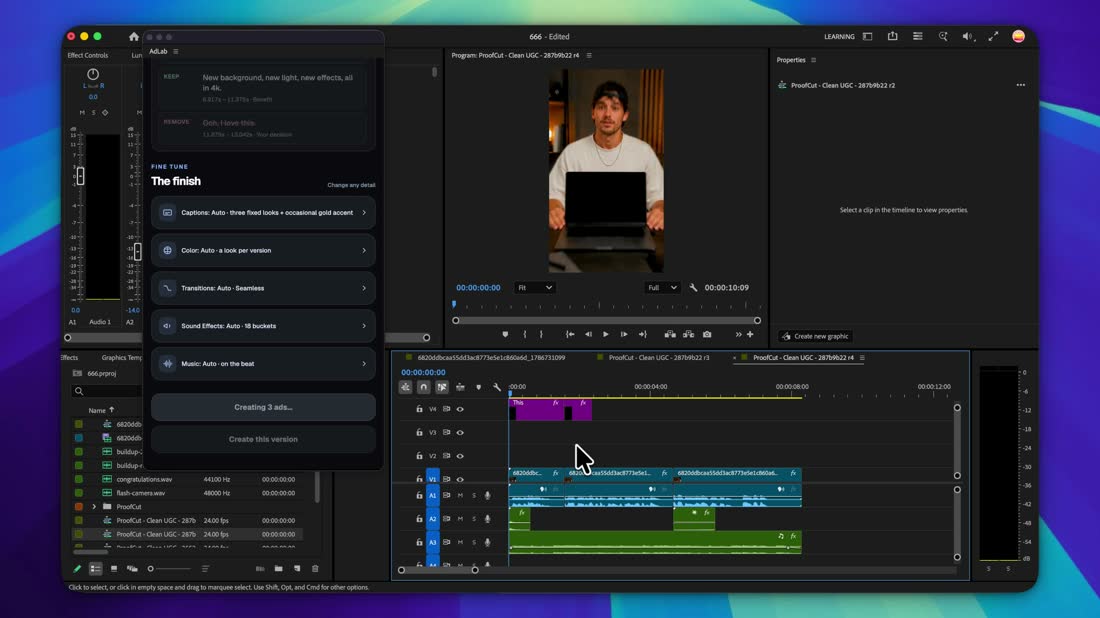The image size is (1100, 618).
Task: Mute audio track A1
Action: pos(460,495)
